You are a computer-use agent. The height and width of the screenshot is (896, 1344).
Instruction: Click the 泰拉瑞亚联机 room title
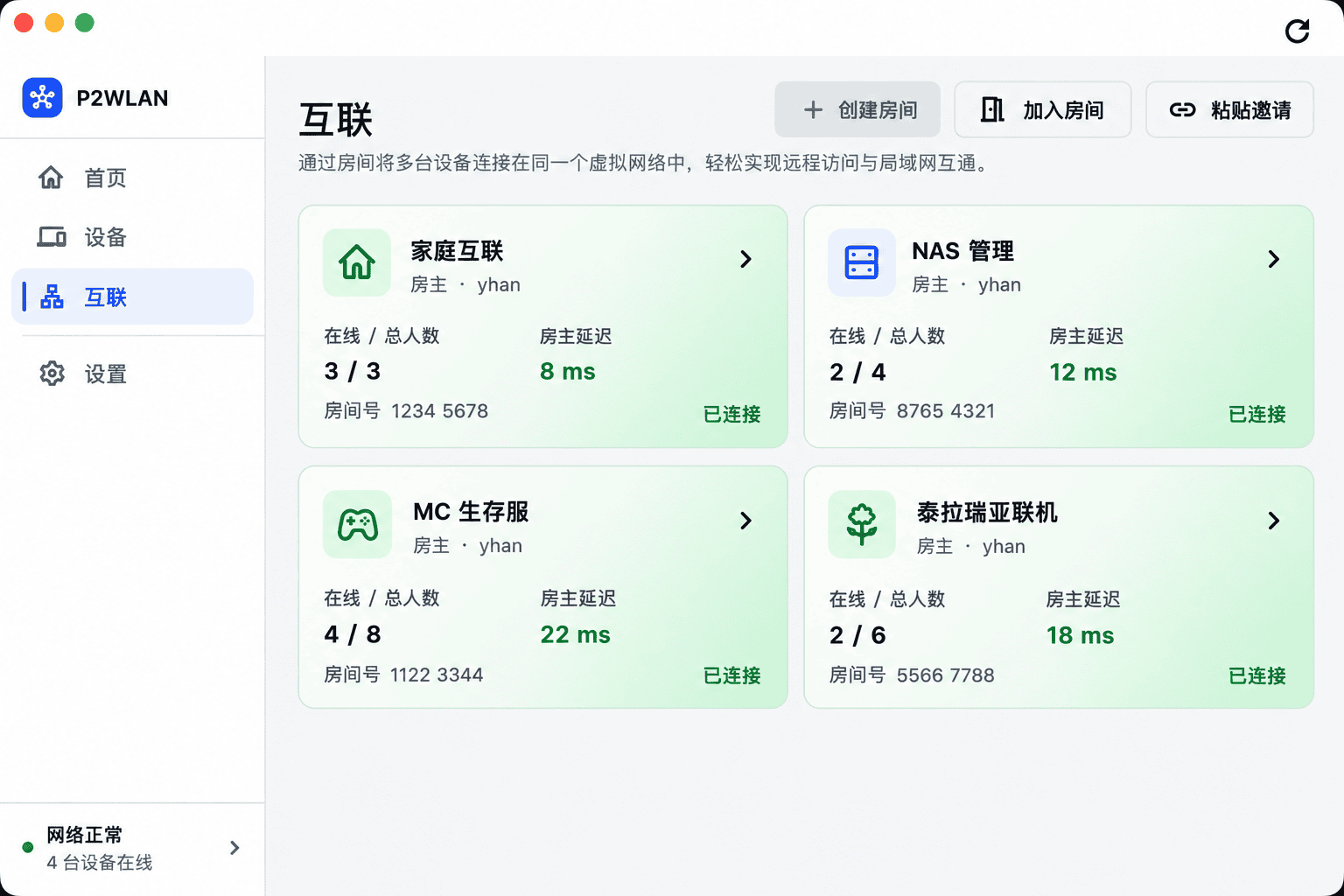[x=988, y=512]
